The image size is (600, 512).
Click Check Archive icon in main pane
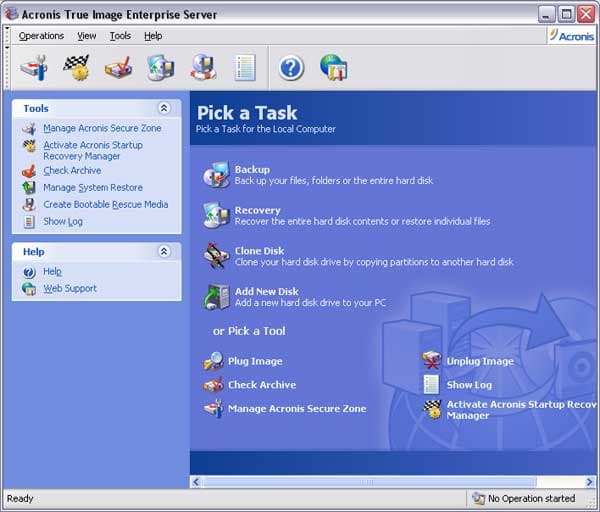214,385
